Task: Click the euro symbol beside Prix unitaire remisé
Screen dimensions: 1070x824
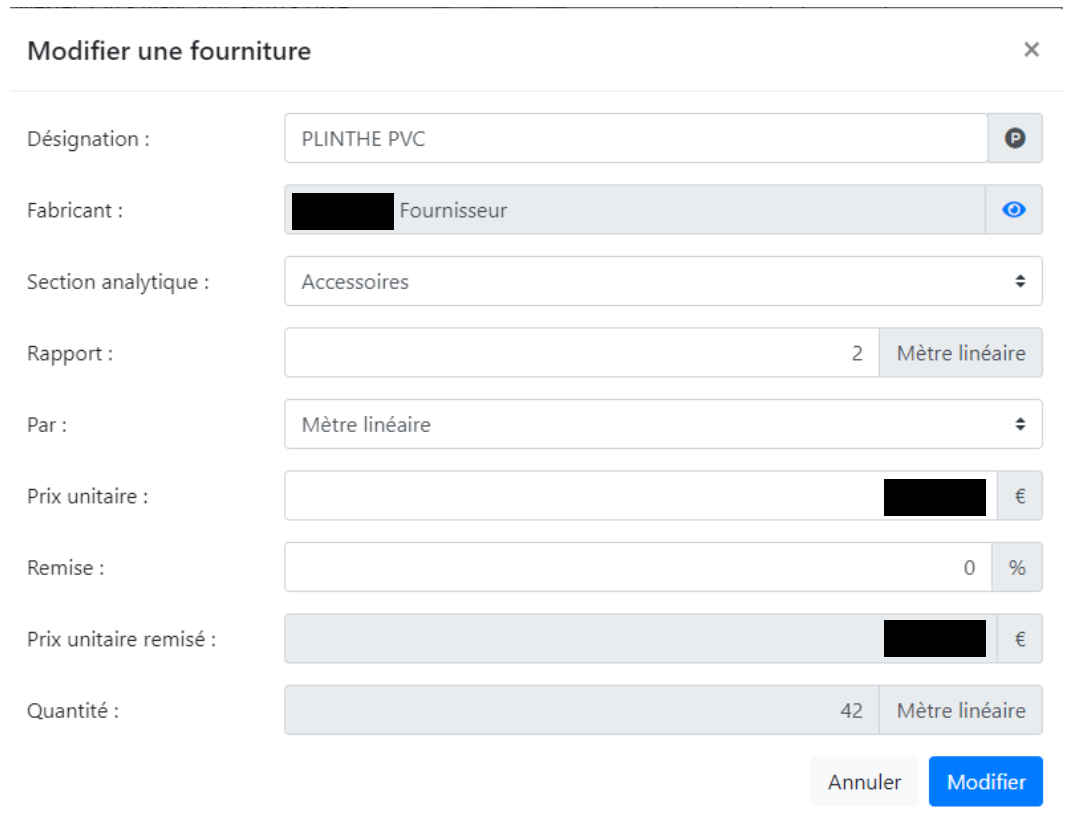Action: pyautogui.click(x=1019, y=639)
